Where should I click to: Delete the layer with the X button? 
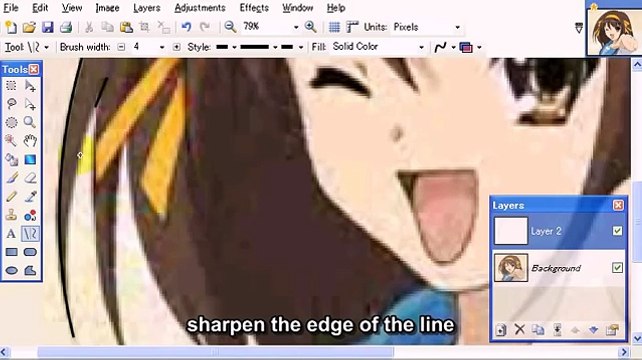point(520,329)
